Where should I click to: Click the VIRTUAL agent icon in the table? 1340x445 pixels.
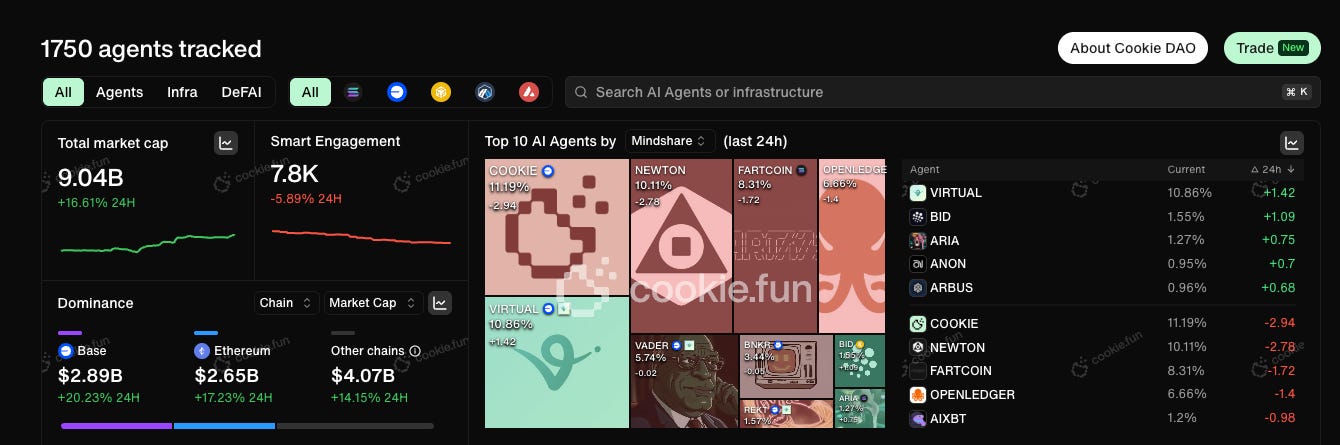point(917,192)
